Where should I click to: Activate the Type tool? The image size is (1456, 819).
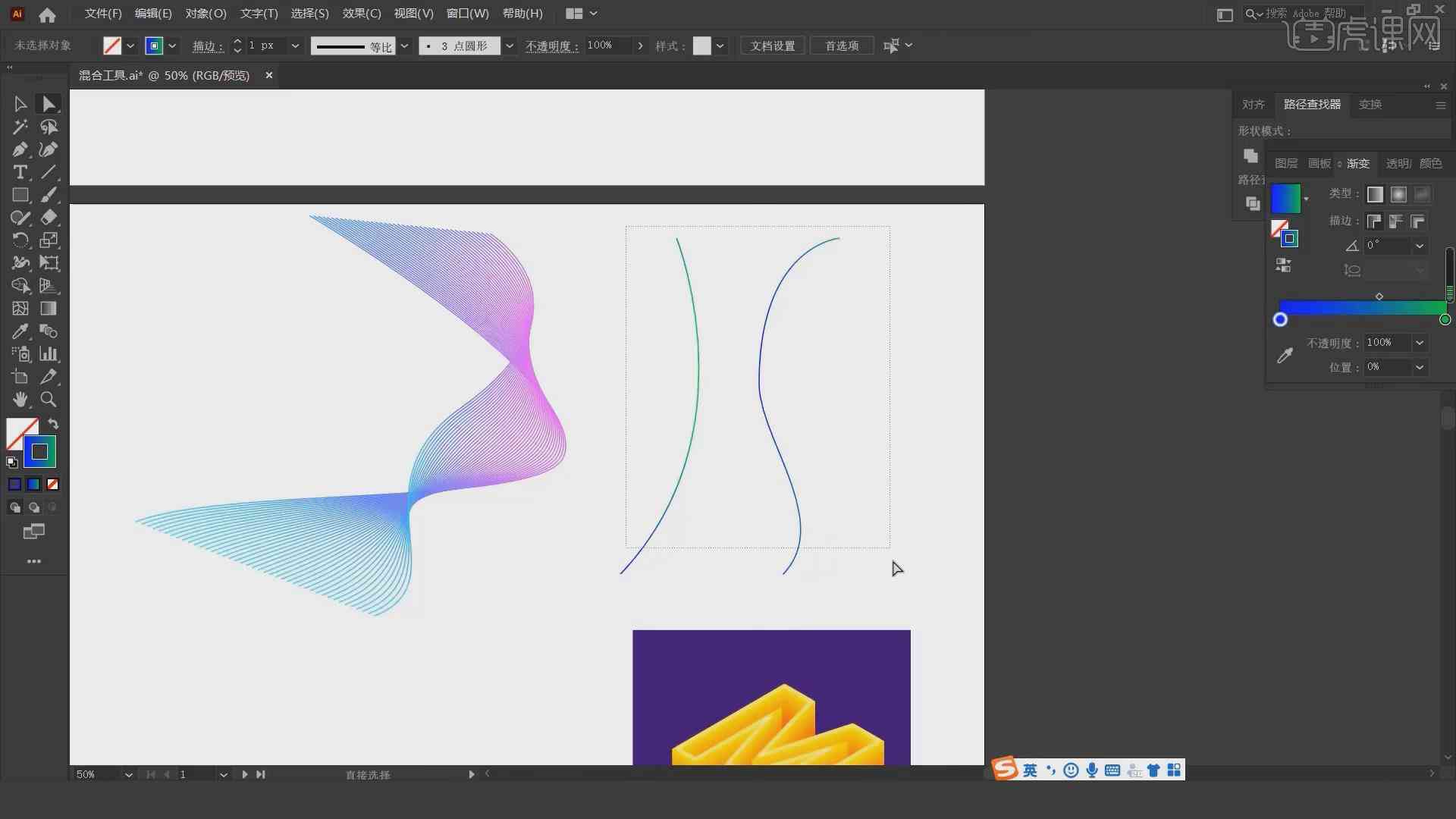[x=20, y=172]
